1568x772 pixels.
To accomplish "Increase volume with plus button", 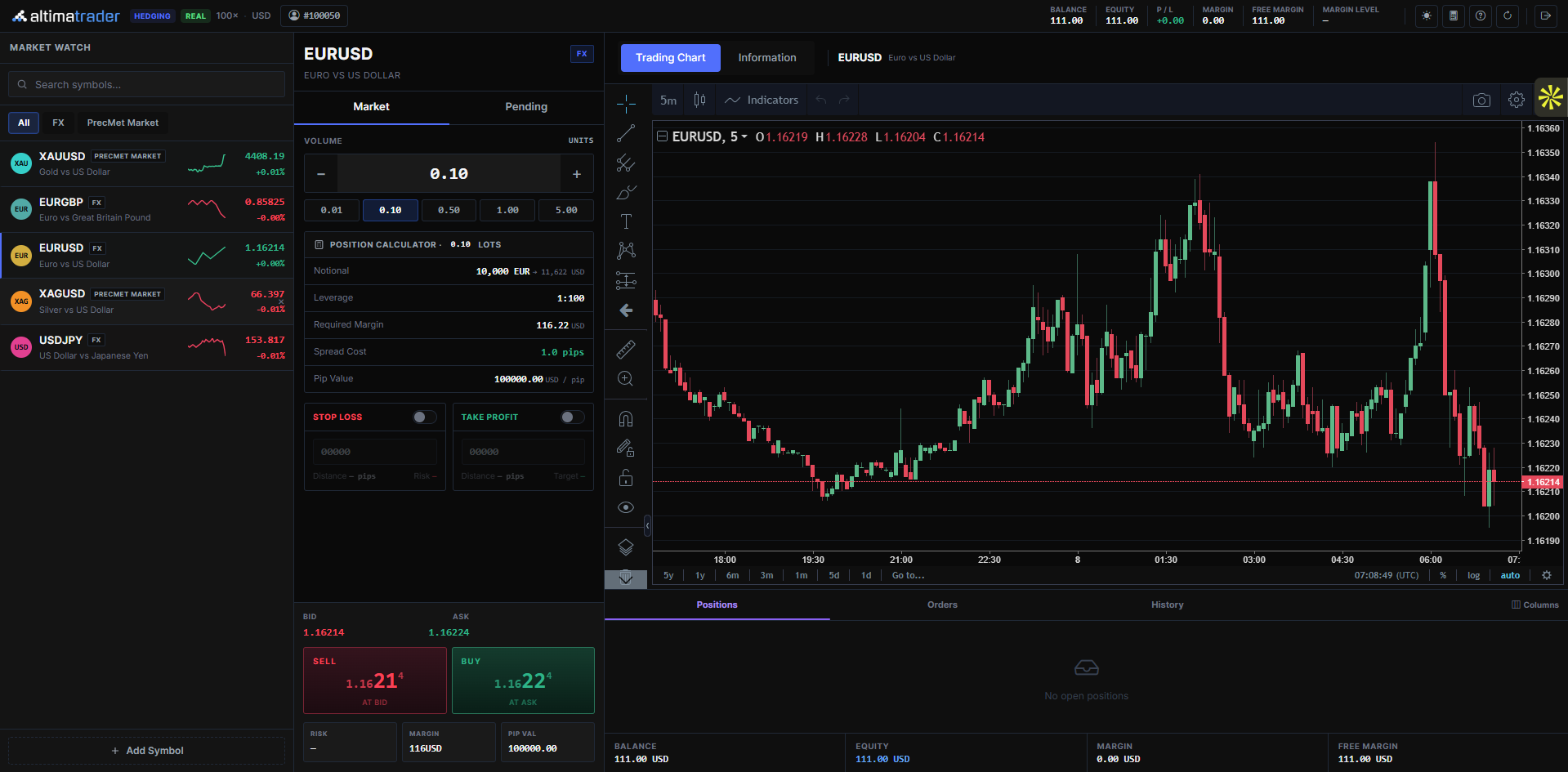I will point(577,174).
